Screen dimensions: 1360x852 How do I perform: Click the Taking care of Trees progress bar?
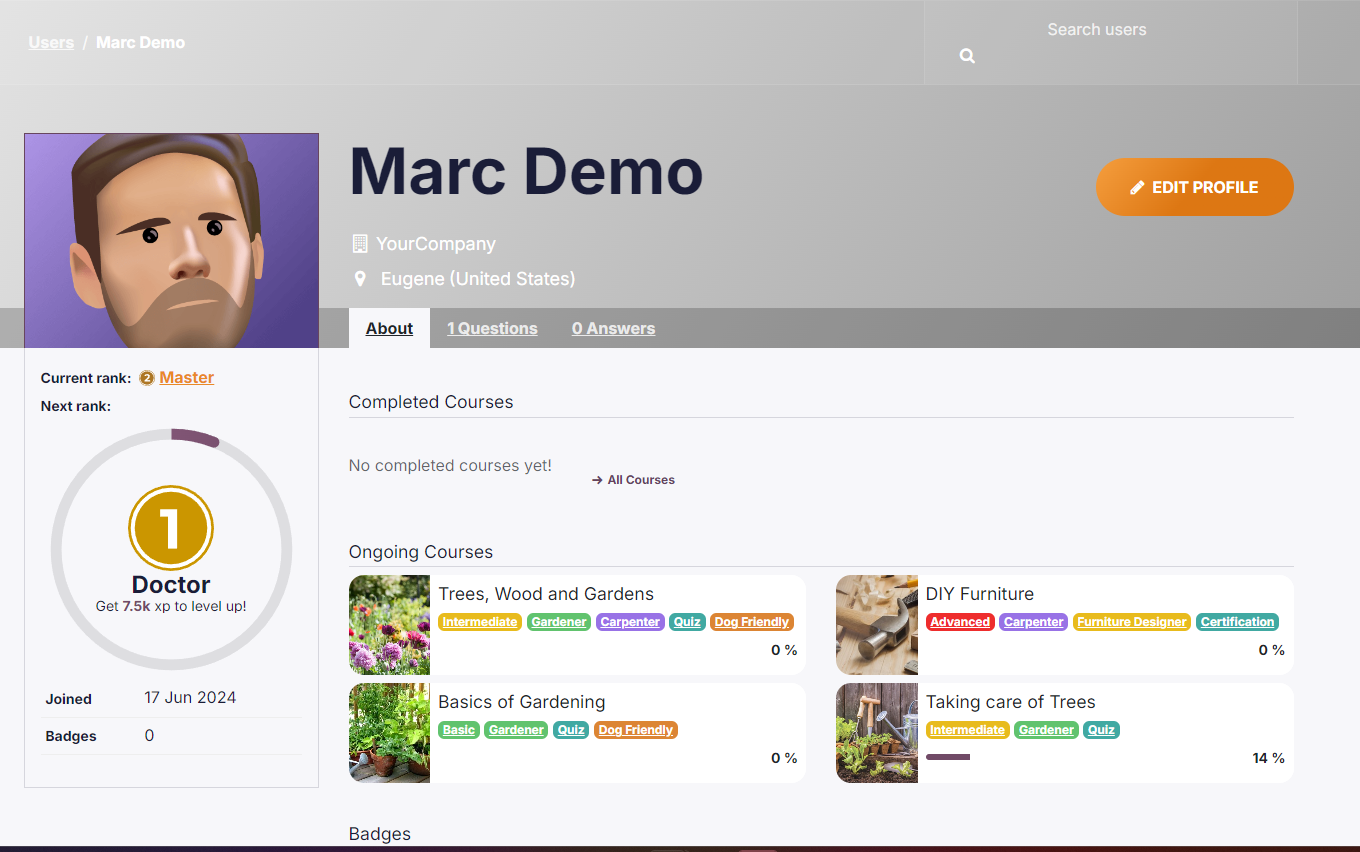pos(948,757)
